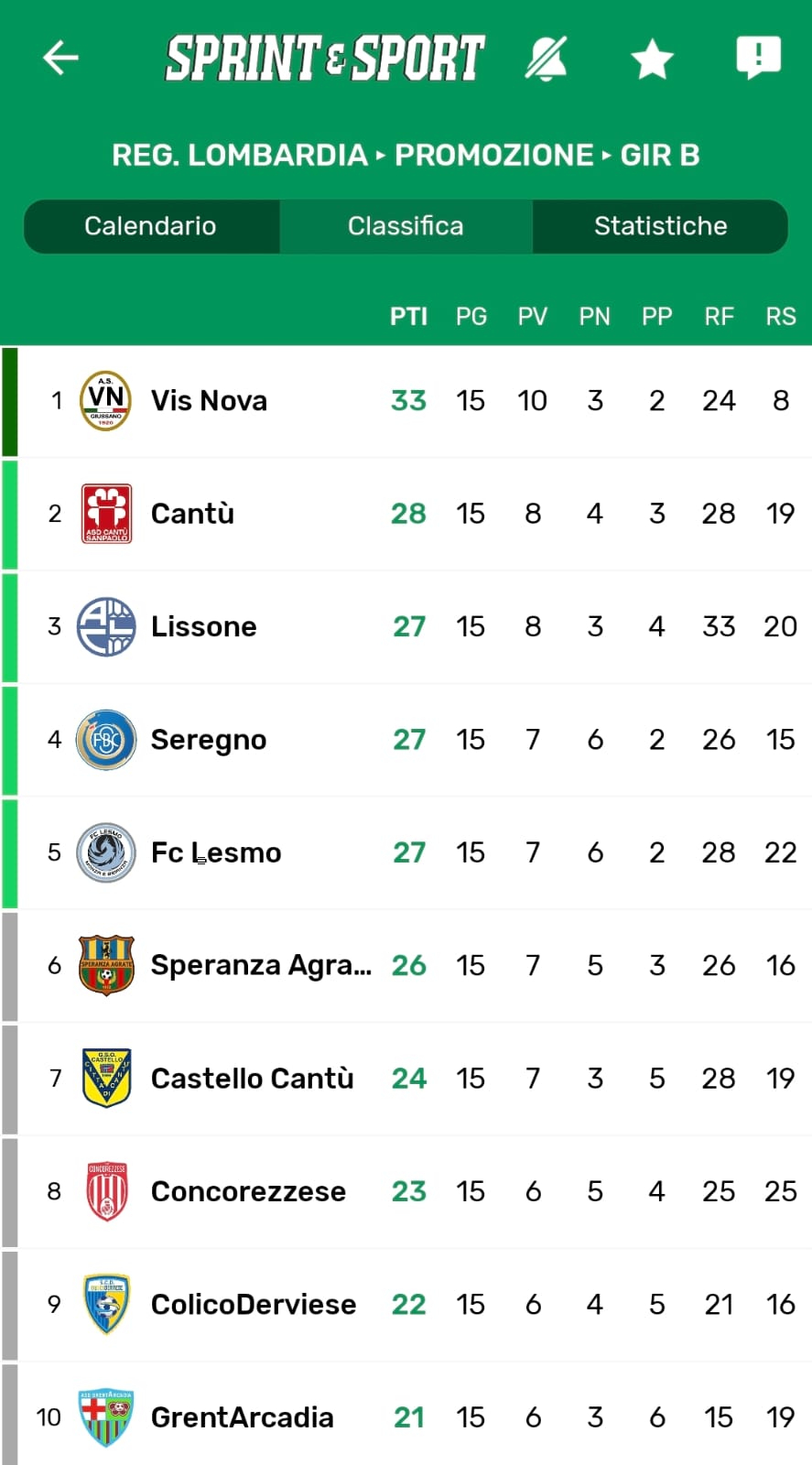The image size is (812, 1465).
Task: Tap the Fc Lesmo round logo
Action: [106, 852]
